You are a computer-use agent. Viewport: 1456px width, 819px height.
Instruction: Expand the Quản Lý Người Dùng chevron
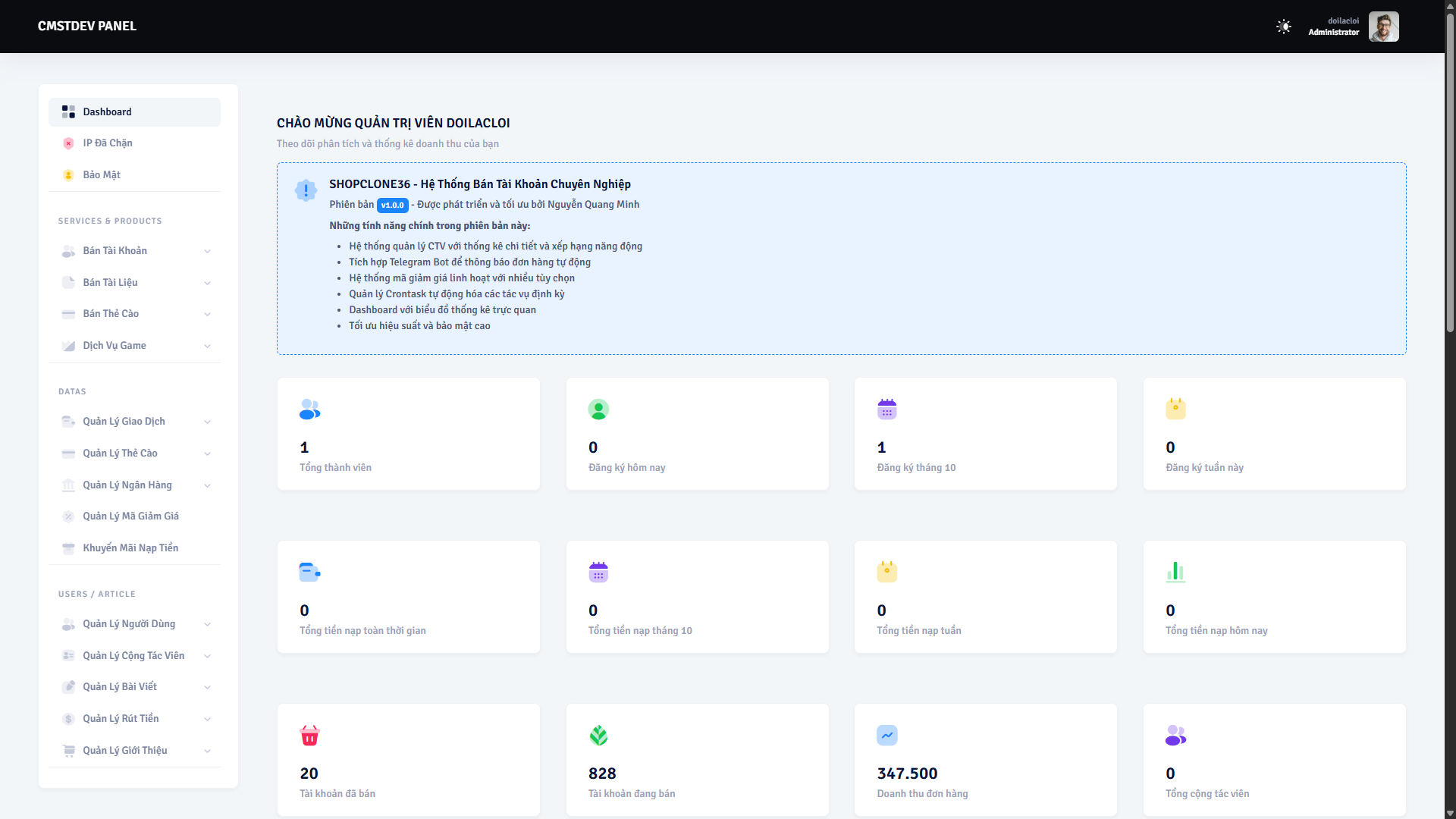click(x=207, y=624)
